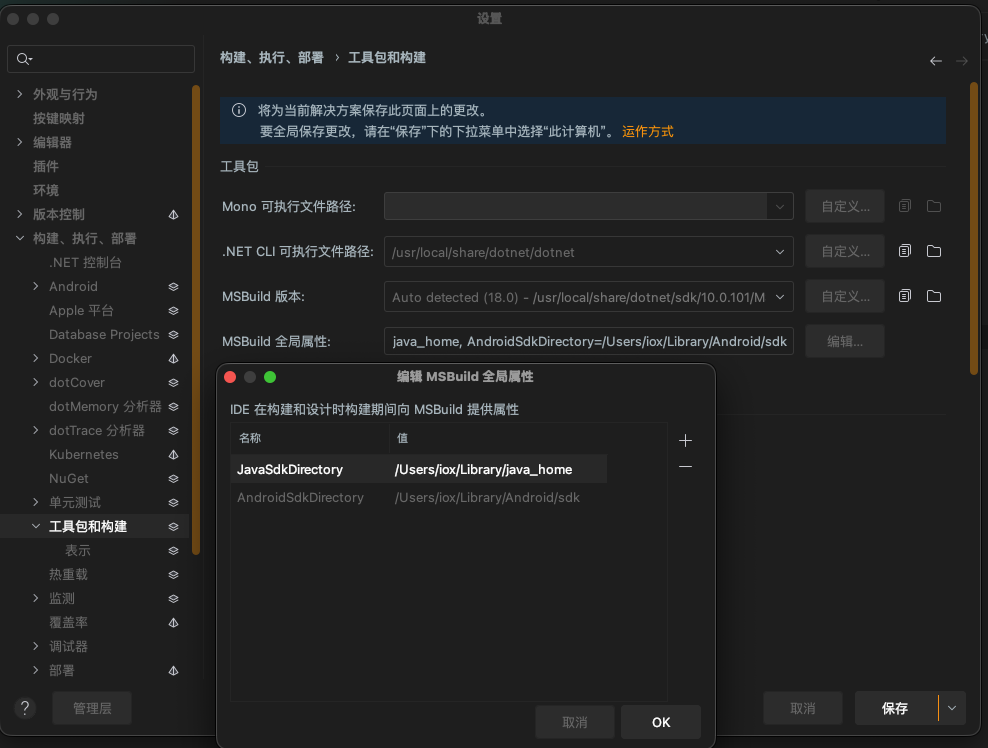Open folder browser for MSBuild 版本 row
This screenshot has width=988, height=748.
point(934,296)
